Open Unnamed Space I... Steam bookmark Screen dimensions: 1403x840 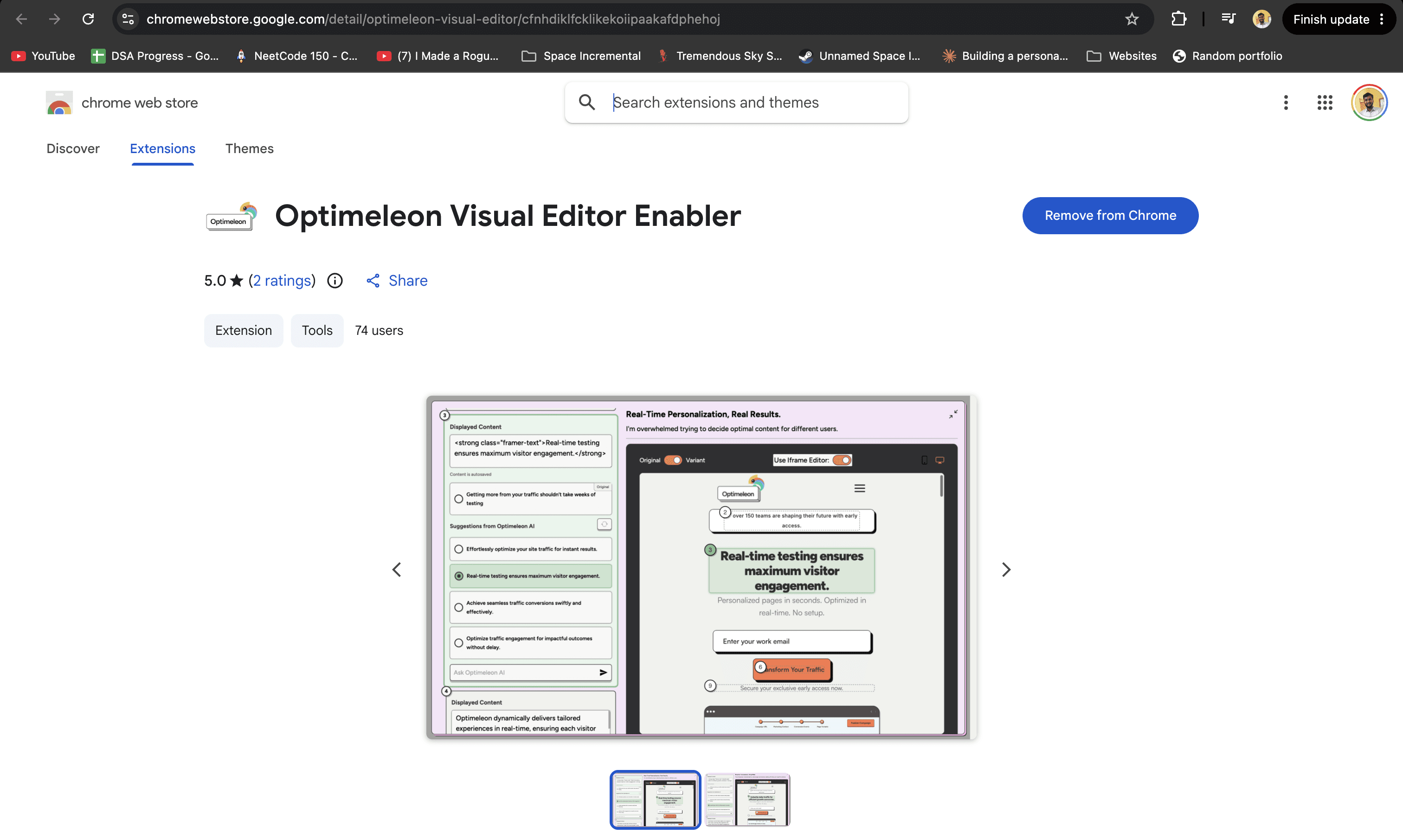tap(859, 56)
